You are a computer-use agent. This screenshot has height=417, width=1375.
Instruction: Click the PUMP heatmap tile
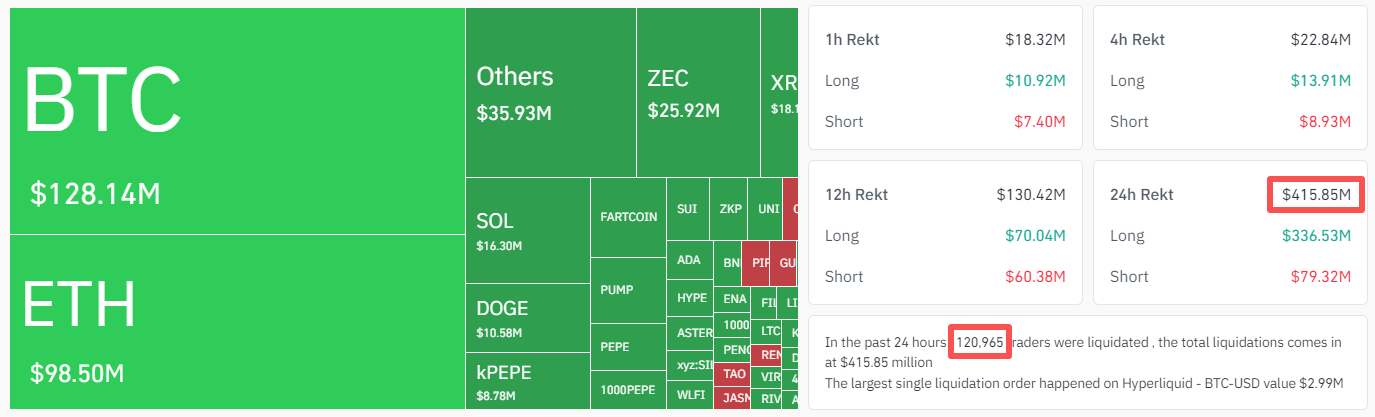[628, 290]
